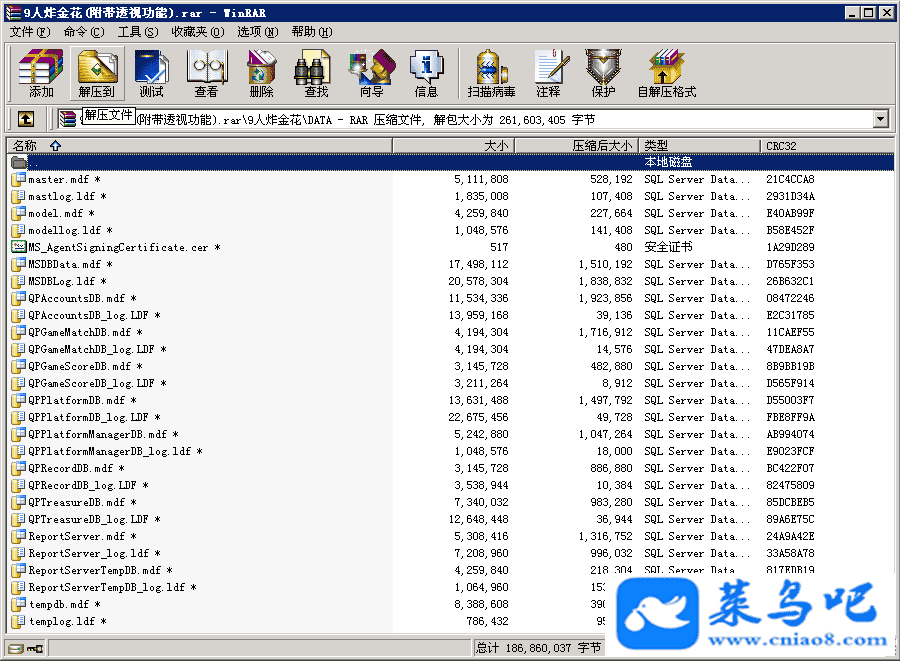Click the 解压到 (Extract To) icon

tap(96, 73)
